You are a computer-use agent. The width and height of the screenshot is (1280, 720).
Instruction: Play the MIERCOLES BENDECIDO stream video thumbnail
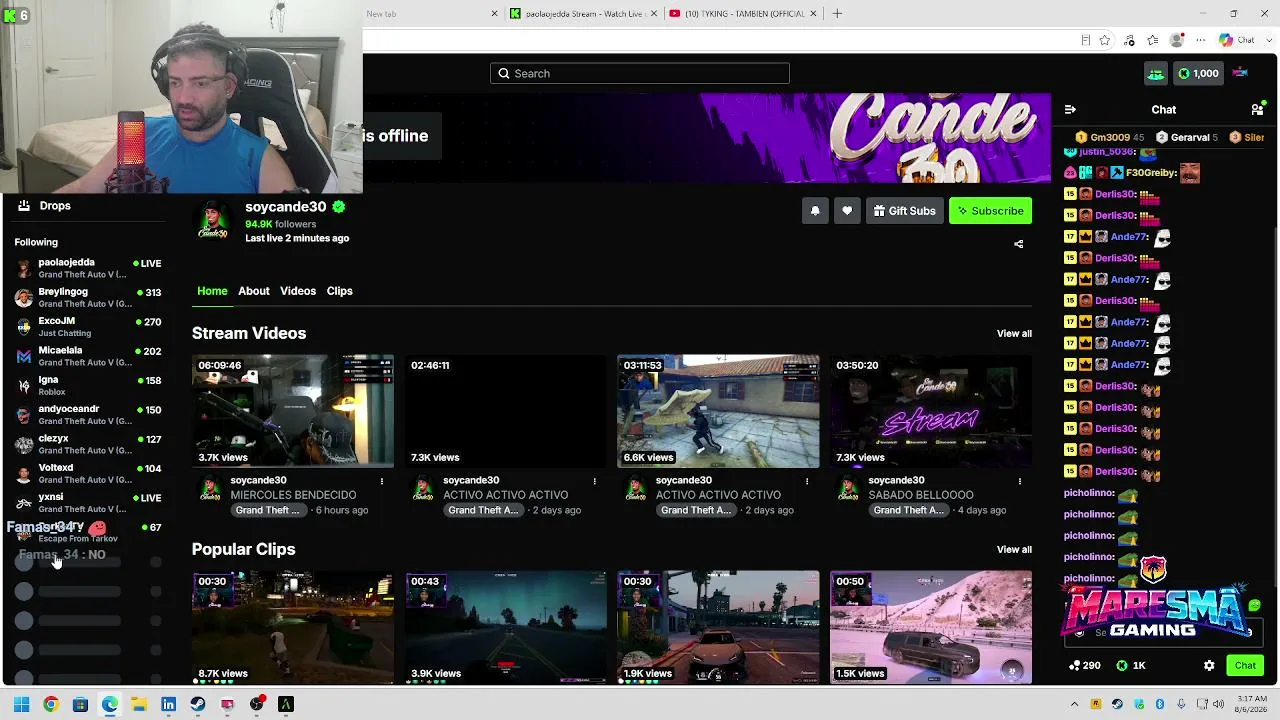pos(293,411)
